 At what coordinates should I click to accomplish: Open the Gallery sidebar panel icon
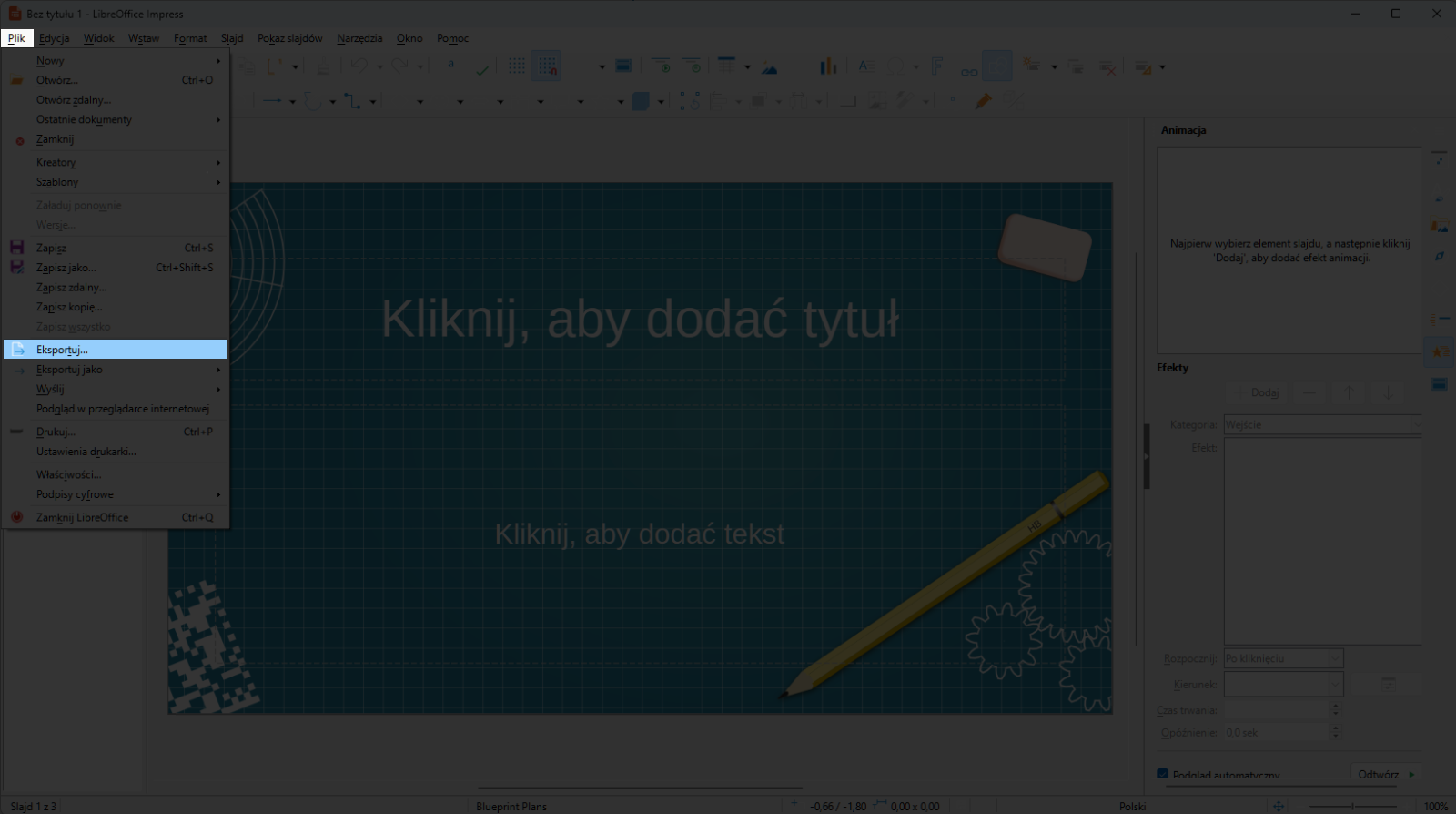(1440, 226)
